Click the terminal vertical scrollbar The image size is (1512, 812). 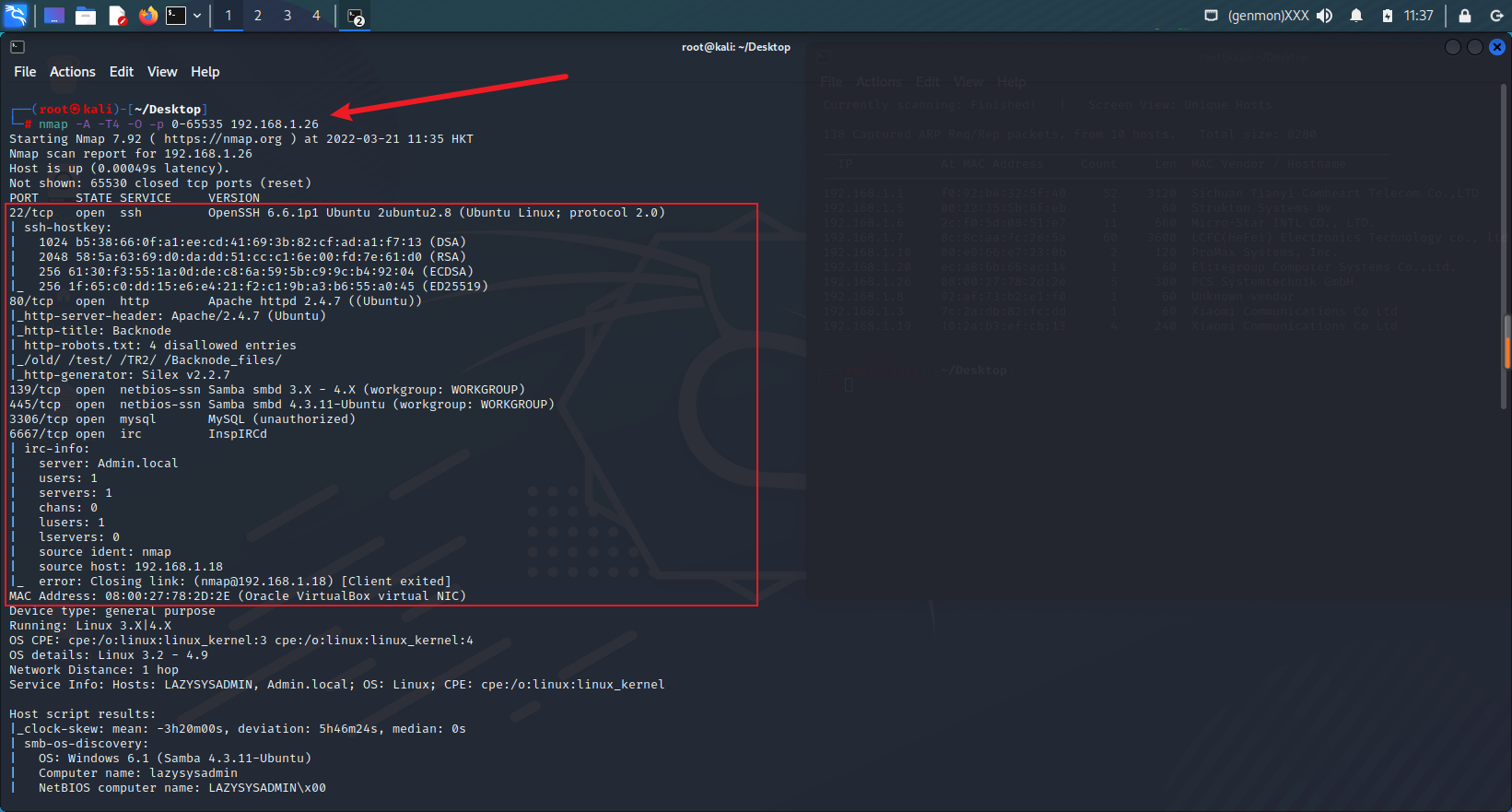click(1506, 350)
